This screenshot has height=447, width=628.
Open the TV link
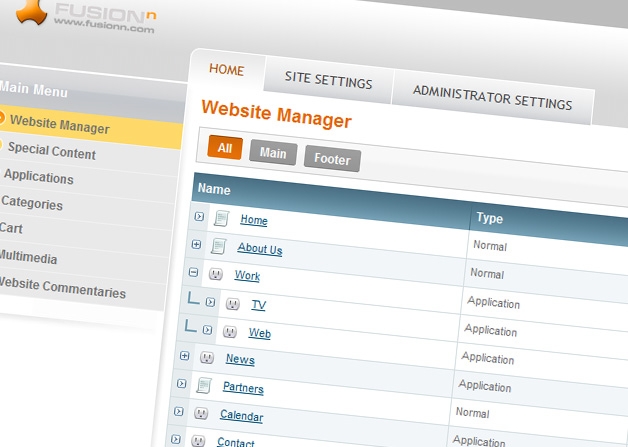click(259, 305)
